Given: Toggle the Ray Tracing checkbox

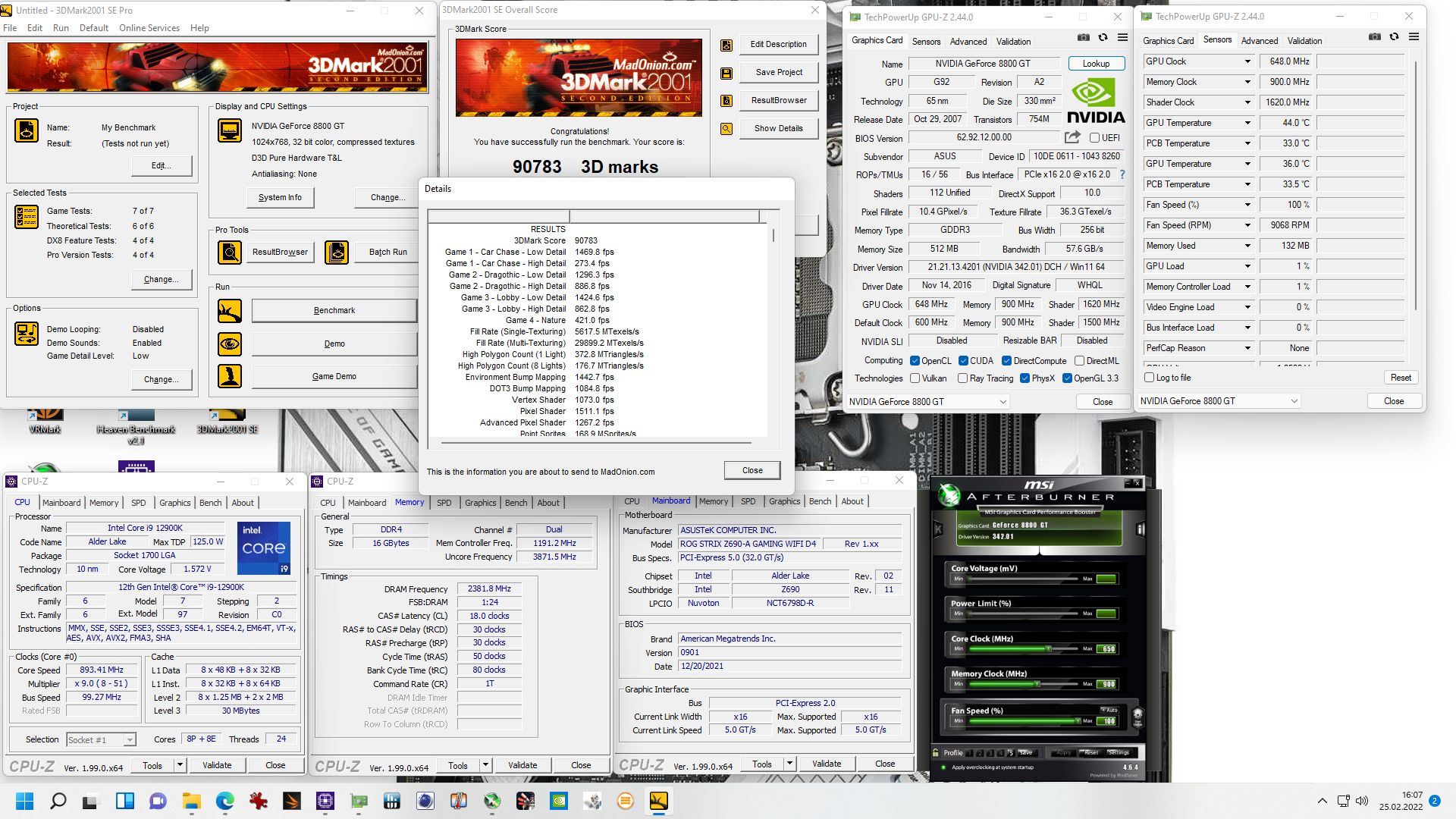Looking at the screenshot, I should coord(963,378).
